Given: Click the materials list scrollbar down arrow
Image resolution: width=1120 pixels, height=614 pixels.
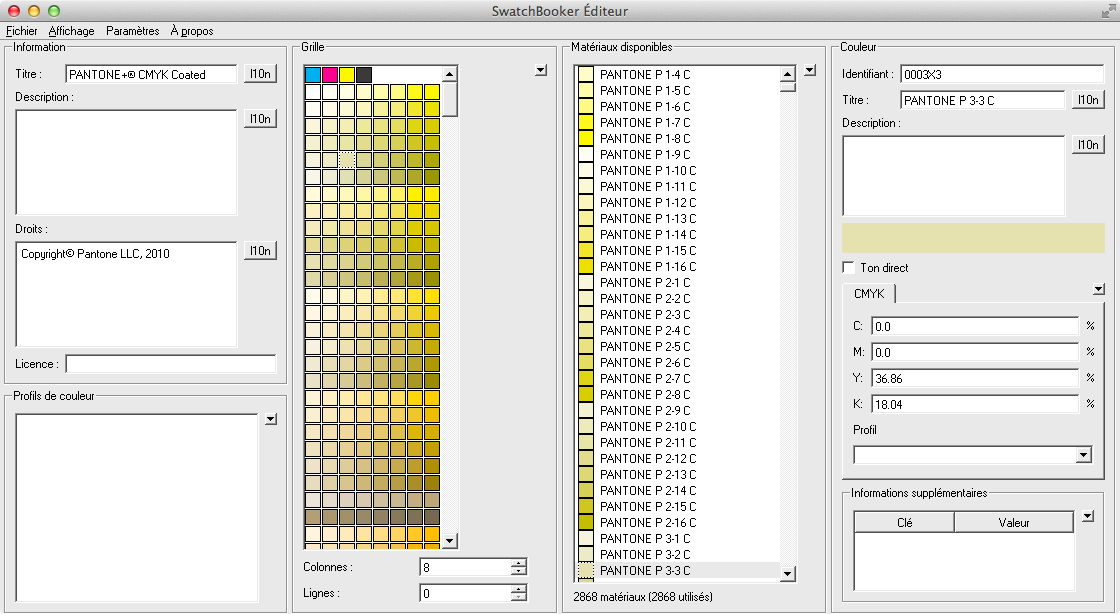Looking at the screenshot, I should (x=788, y=573).
